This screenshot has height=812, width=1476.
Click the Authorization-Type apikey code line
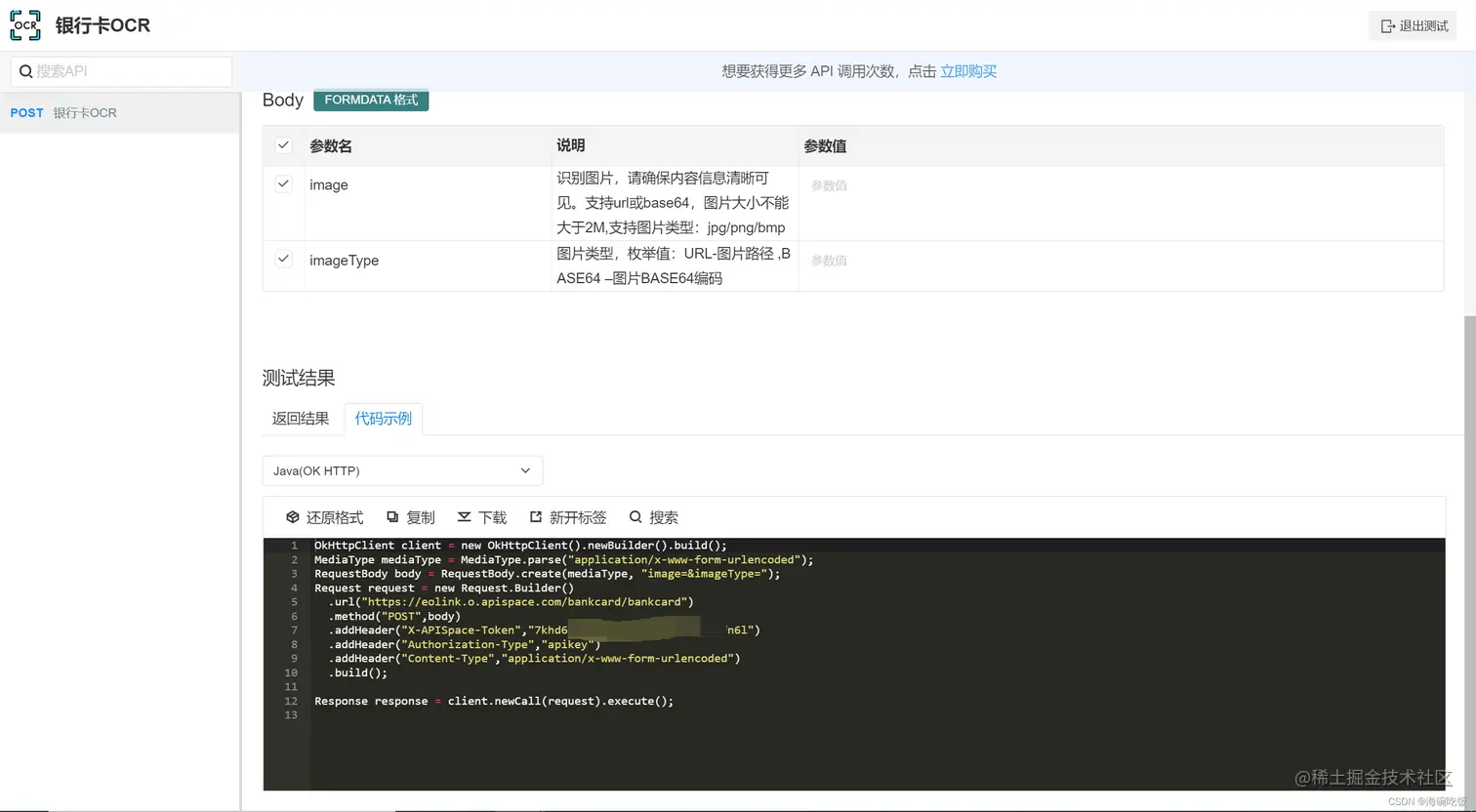tap(465, 644)
